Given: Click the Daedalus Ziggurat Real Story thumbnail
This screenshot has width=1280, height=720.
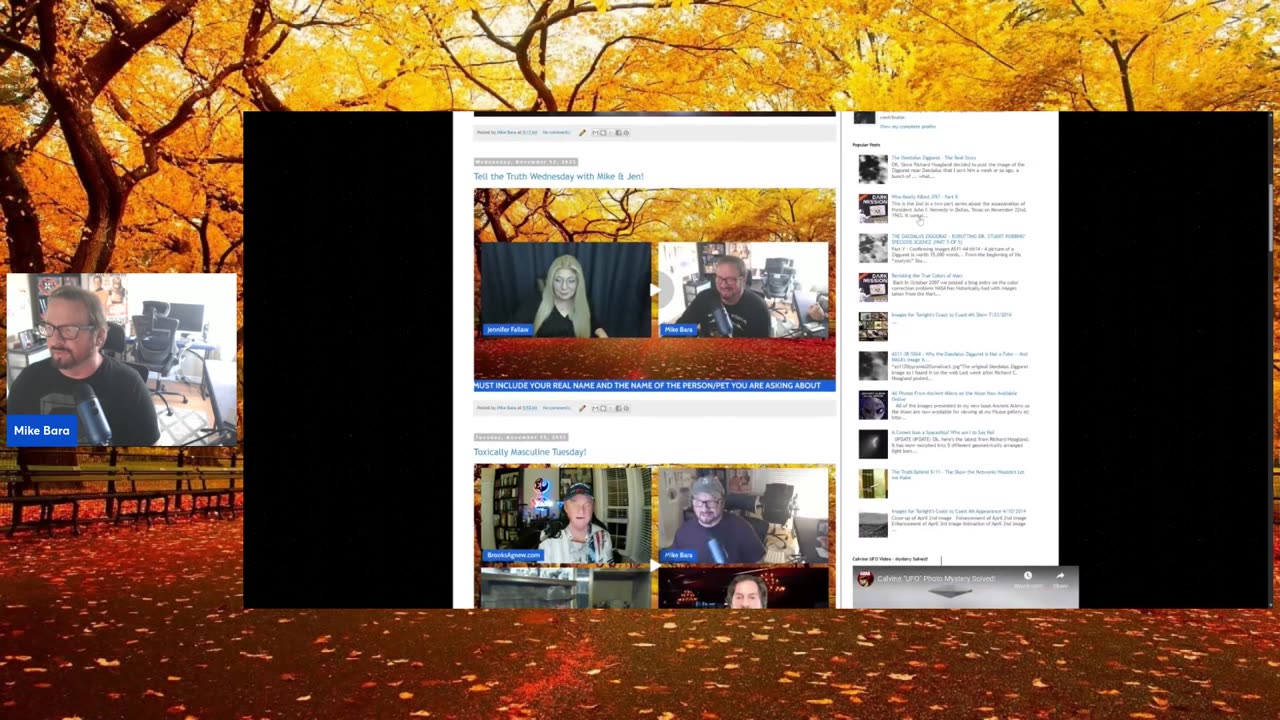Looking at the screenshot, I should click(873, 168).
